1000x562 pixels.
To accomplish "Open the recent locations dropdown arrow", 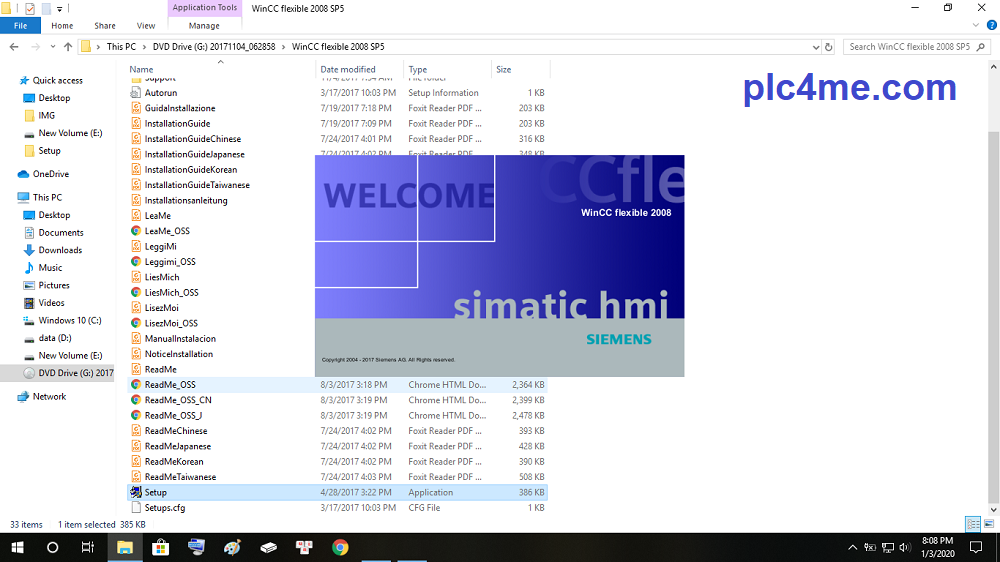I will [x=52, y=47].
